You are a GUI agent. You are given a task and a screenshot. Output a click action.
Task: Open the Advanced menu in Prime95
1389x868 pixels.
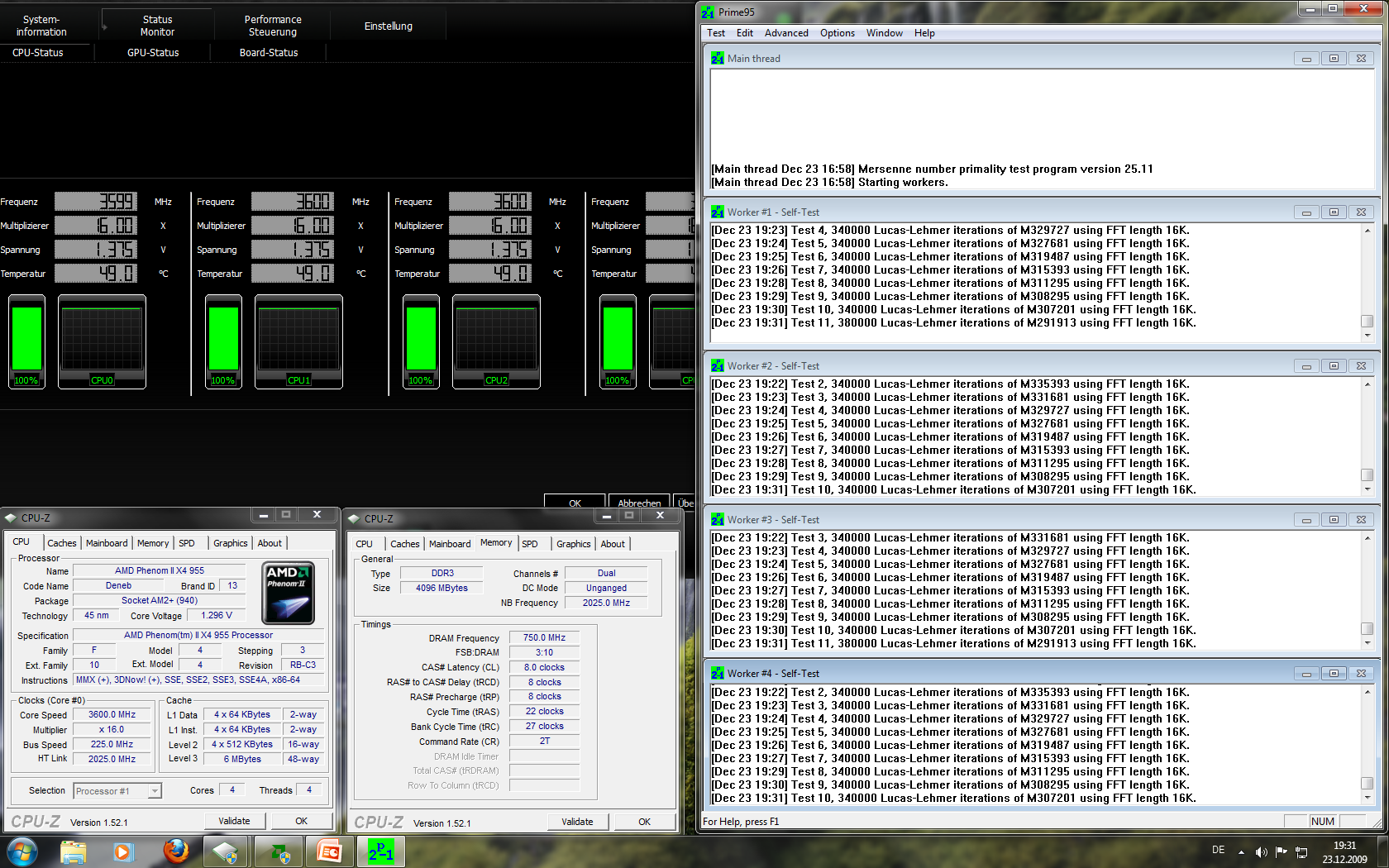coord(785,33)
